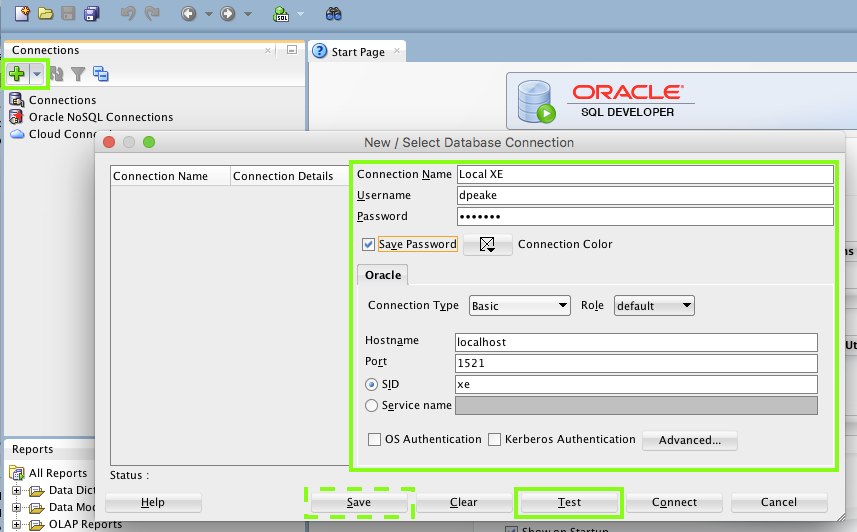Switch to the Start Page tab

pos(358,52)
